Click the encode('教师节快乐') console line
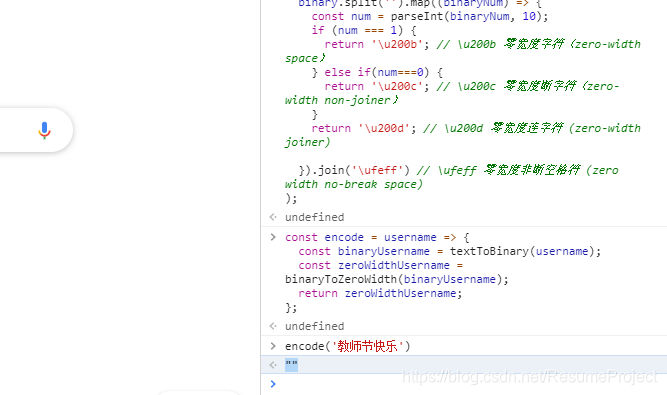 (348, 346)
